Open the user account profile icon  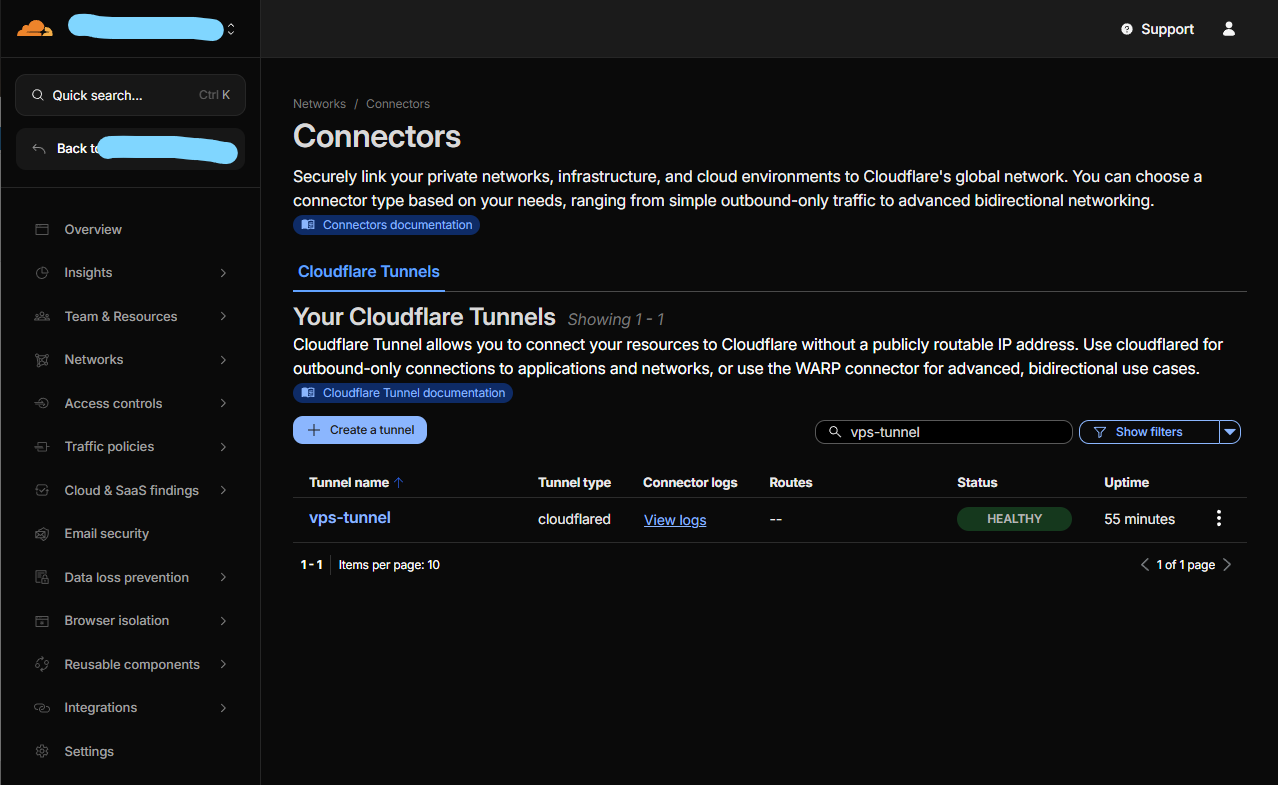(x=1229, y=29)
